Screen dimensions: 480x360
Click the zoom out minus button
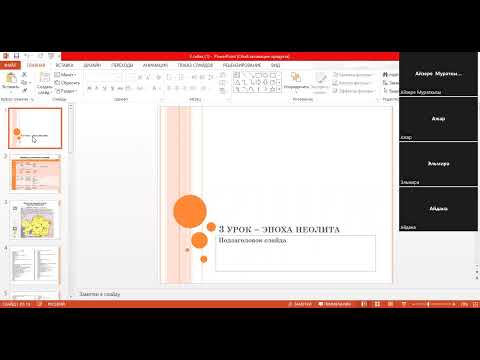(x=413, y=304)
